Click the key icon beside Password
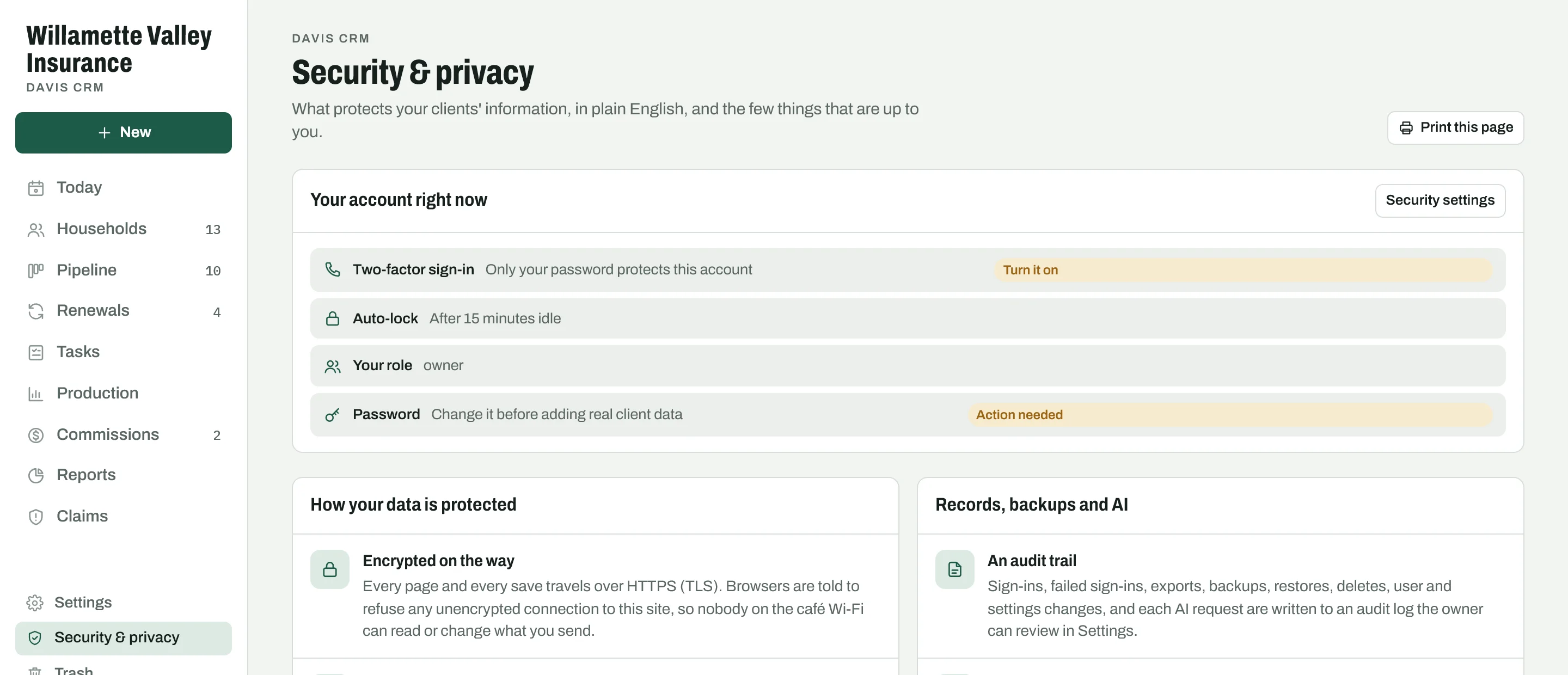The image size is (1568, 675). pyautogui.click(x=332, y=415)
